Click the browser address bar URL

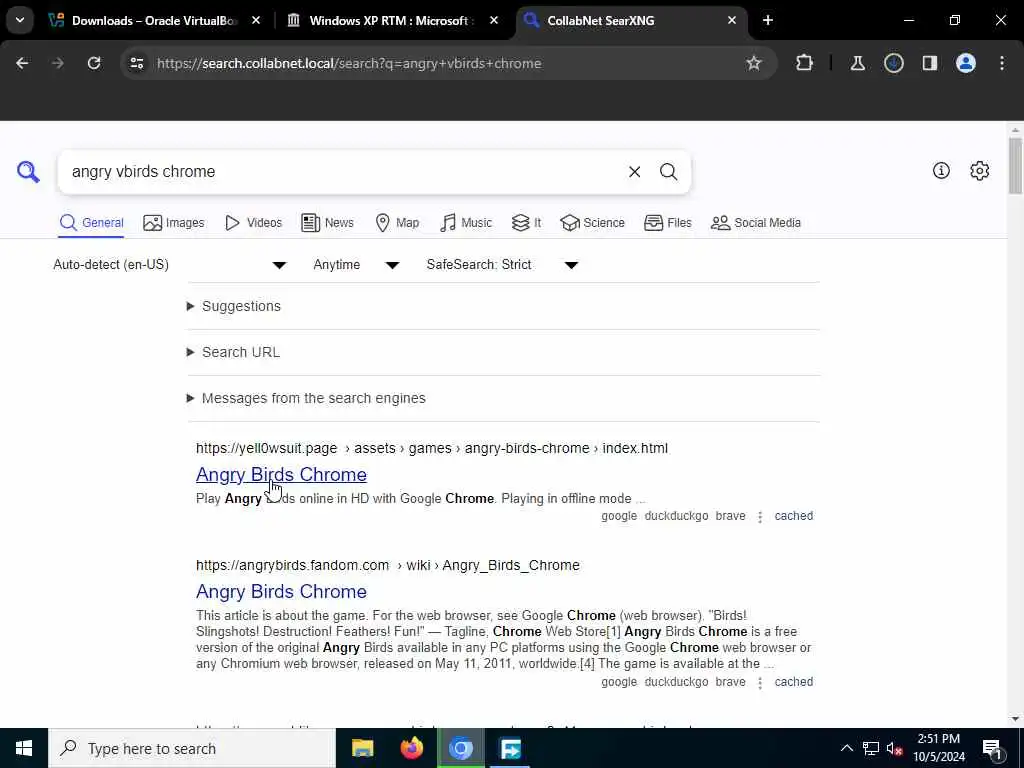click(x=349, y=63)
